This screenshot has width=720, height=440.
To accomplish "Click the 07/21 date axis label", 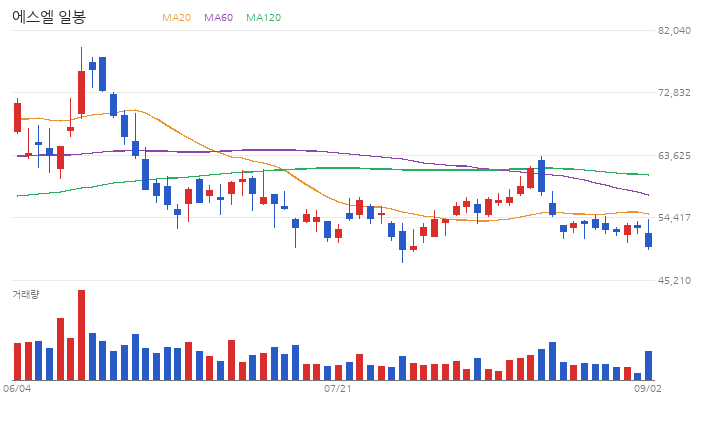I will (x=338, y=389).
